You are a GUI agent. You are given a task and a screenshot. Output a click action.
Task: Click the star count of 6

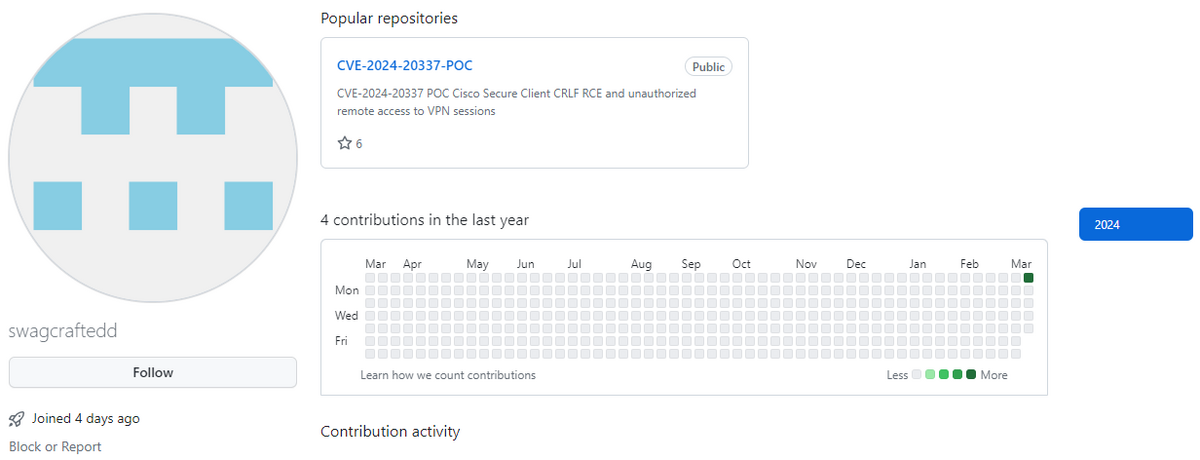(359, 144)
